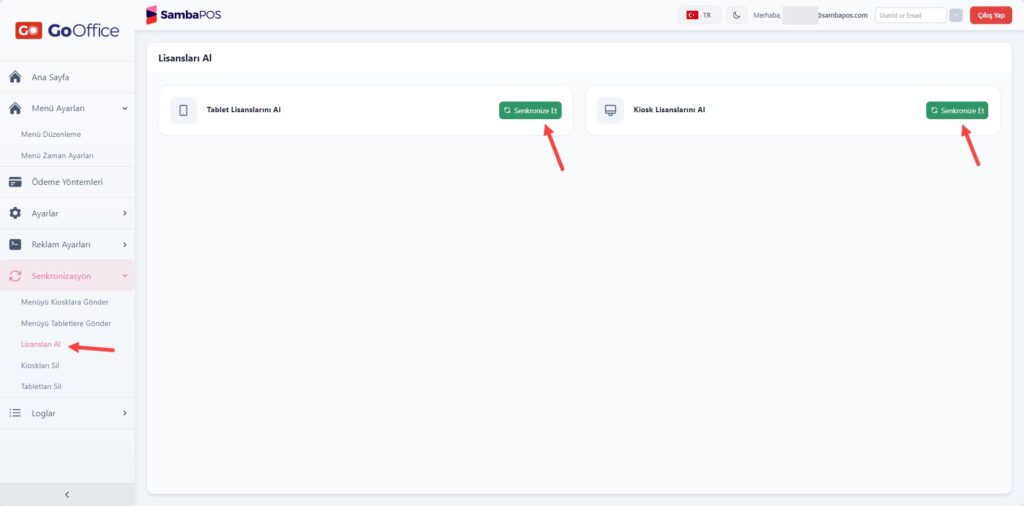Expand the Loglar section
Viewport: 1024px width, 506px height.
[67, 413]
